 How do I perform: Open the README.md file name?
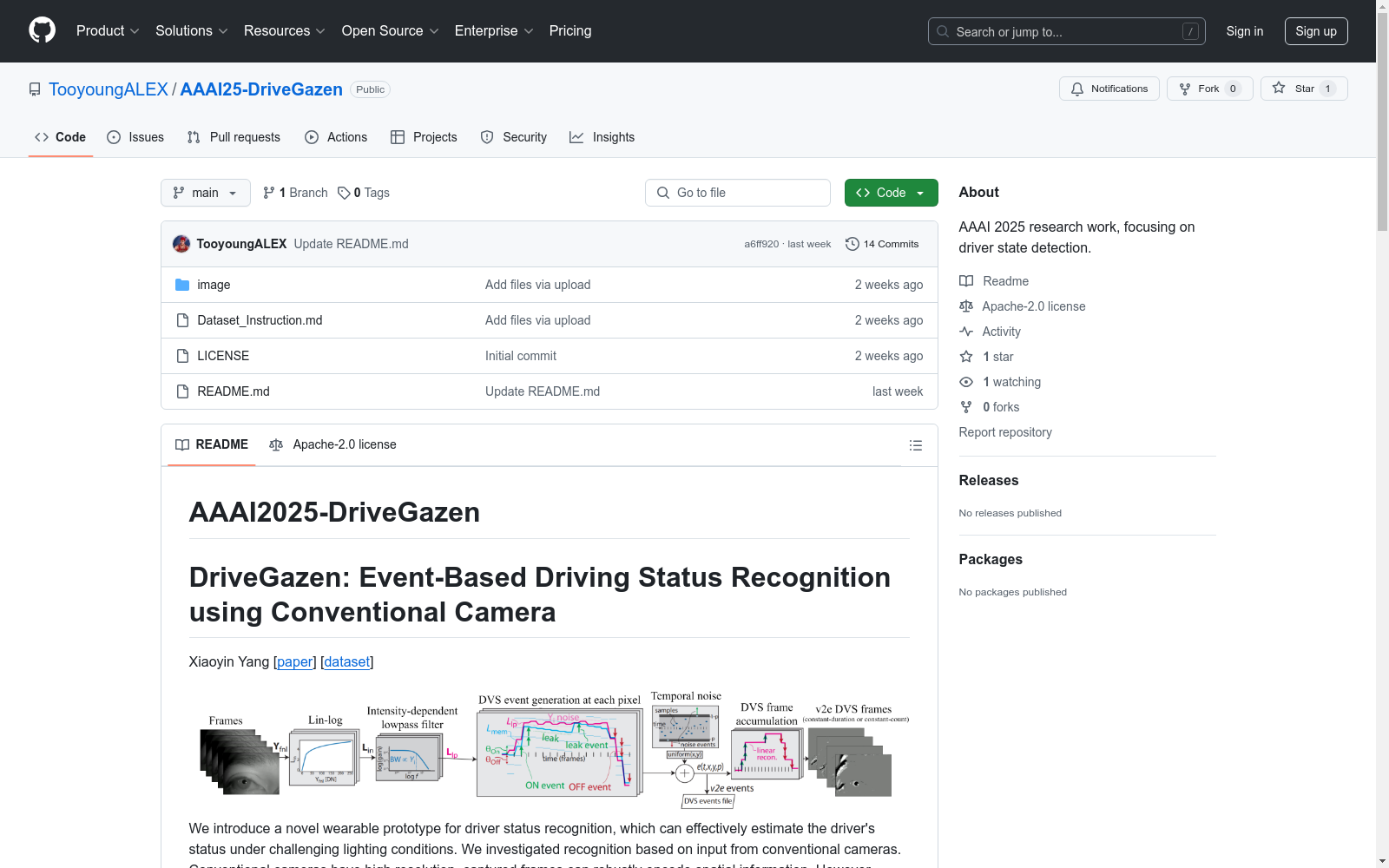[234, 391]
